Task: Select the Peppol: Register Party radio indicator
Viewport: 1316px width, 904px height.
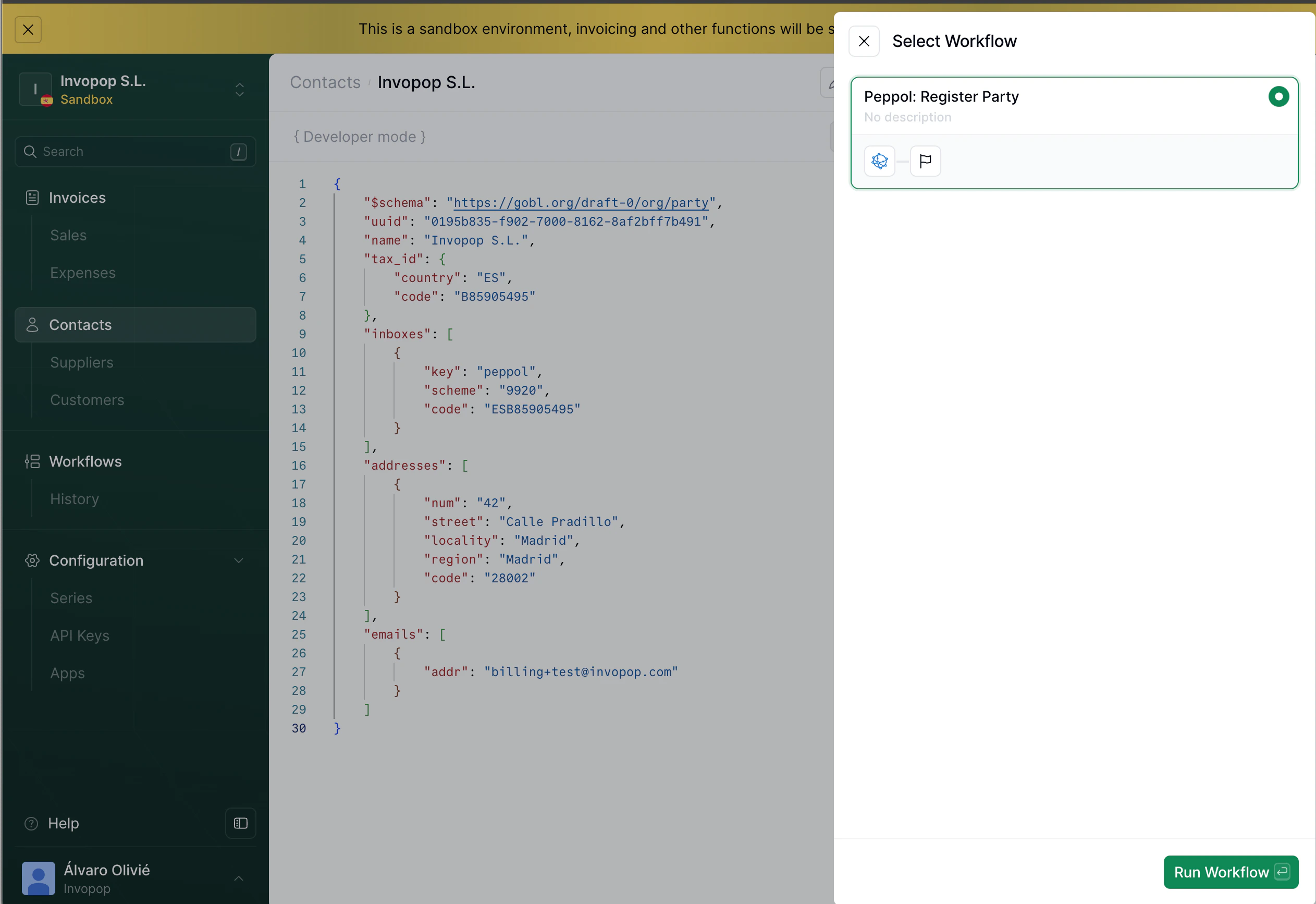Action: (x=1278, y=96)
